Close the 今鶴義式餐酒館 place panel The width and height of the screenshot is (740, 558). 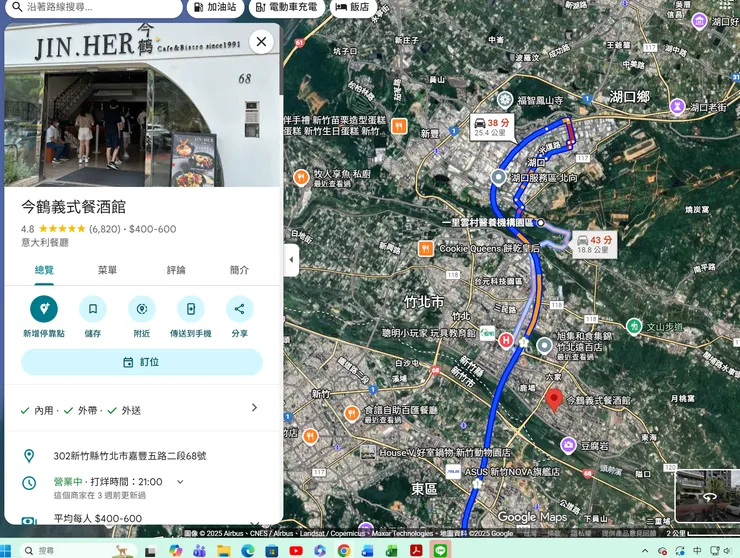tap(261, 42)
